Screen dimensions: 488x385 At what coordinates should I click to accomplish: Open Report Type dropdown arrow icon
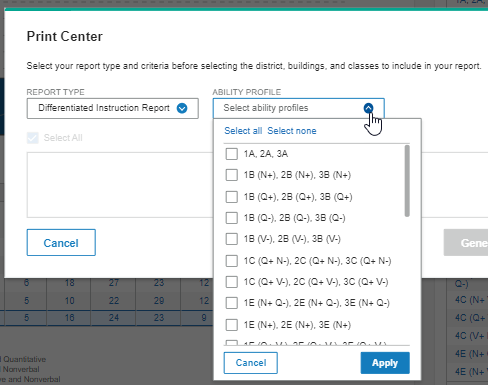click(x=182, y=108)
